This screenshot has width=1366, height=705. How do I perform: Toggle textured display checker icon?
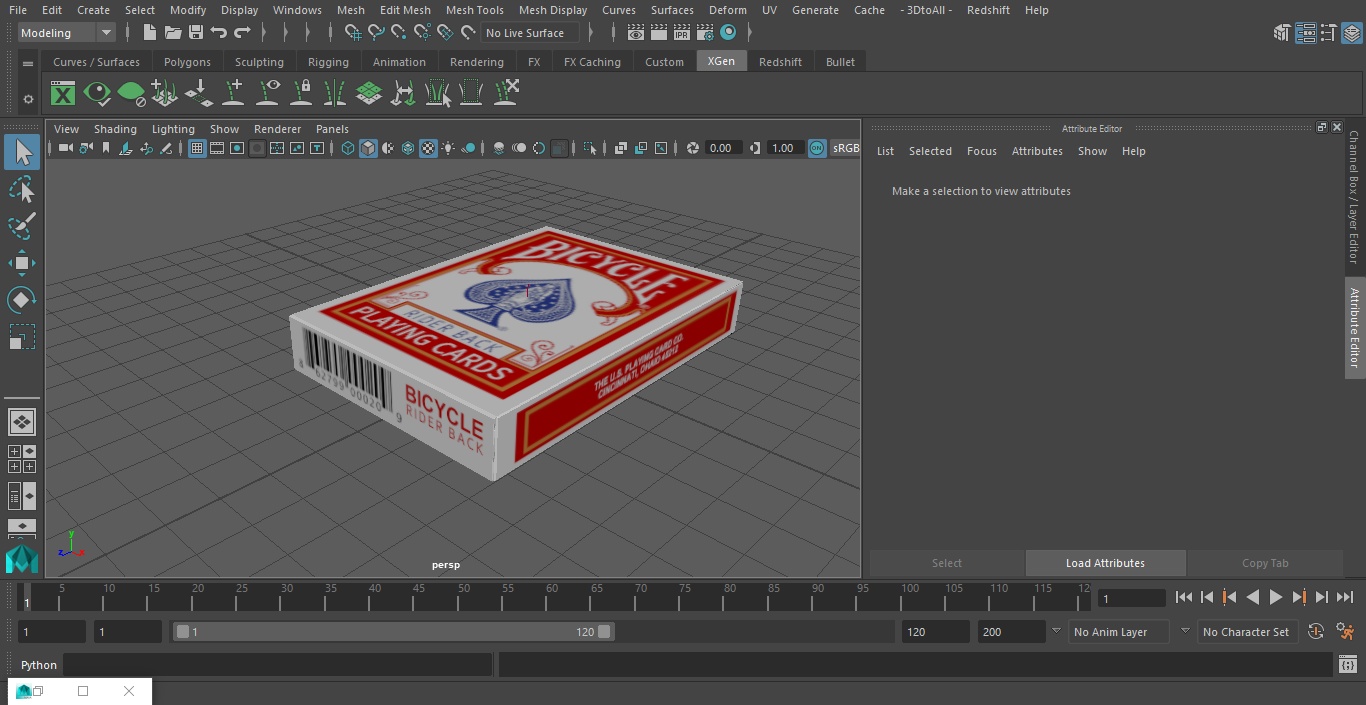pyautogui.click(x=428, y=148)
